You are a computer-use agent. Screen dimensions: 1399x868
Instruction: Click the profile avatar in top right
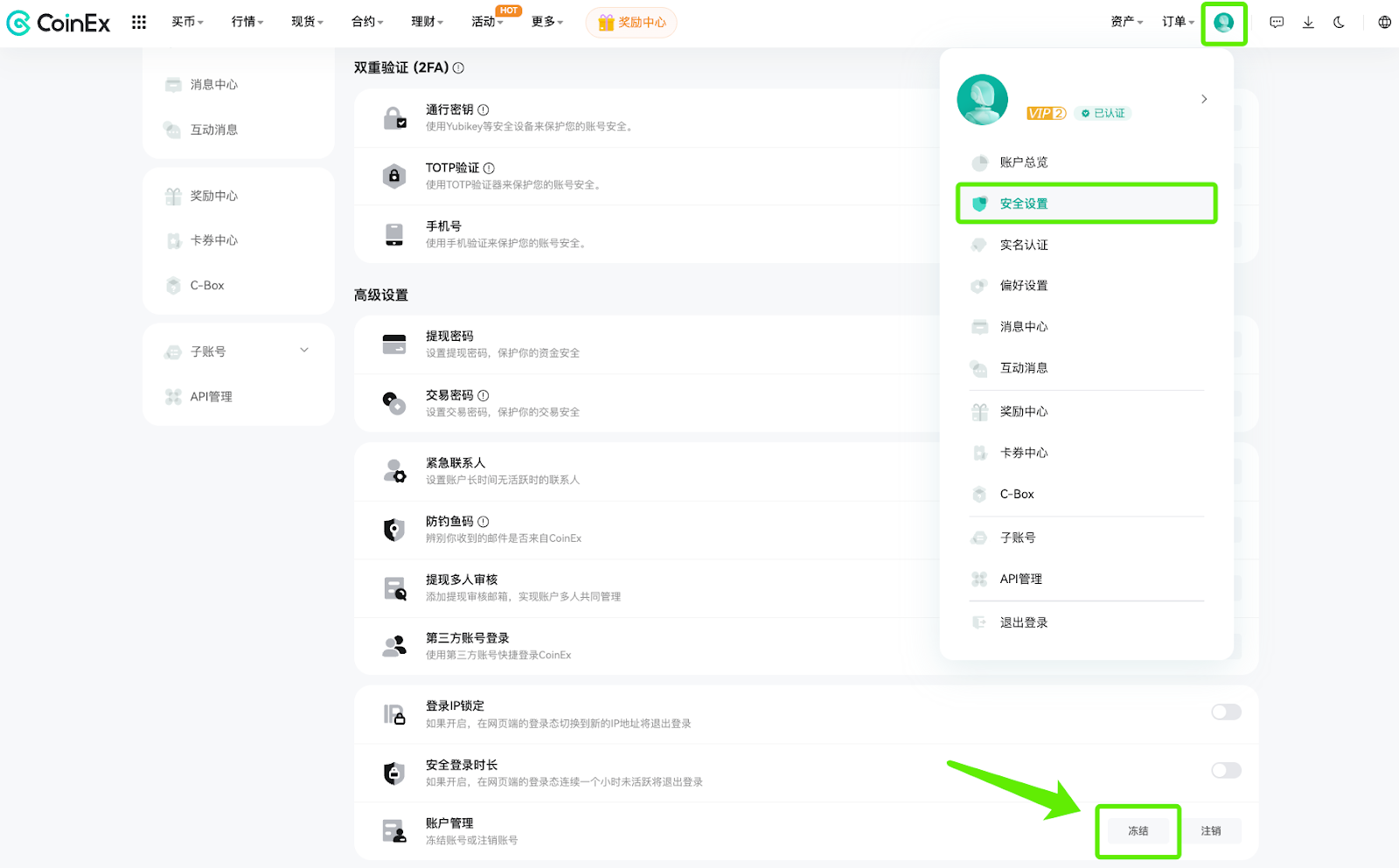pos(1223,22)
